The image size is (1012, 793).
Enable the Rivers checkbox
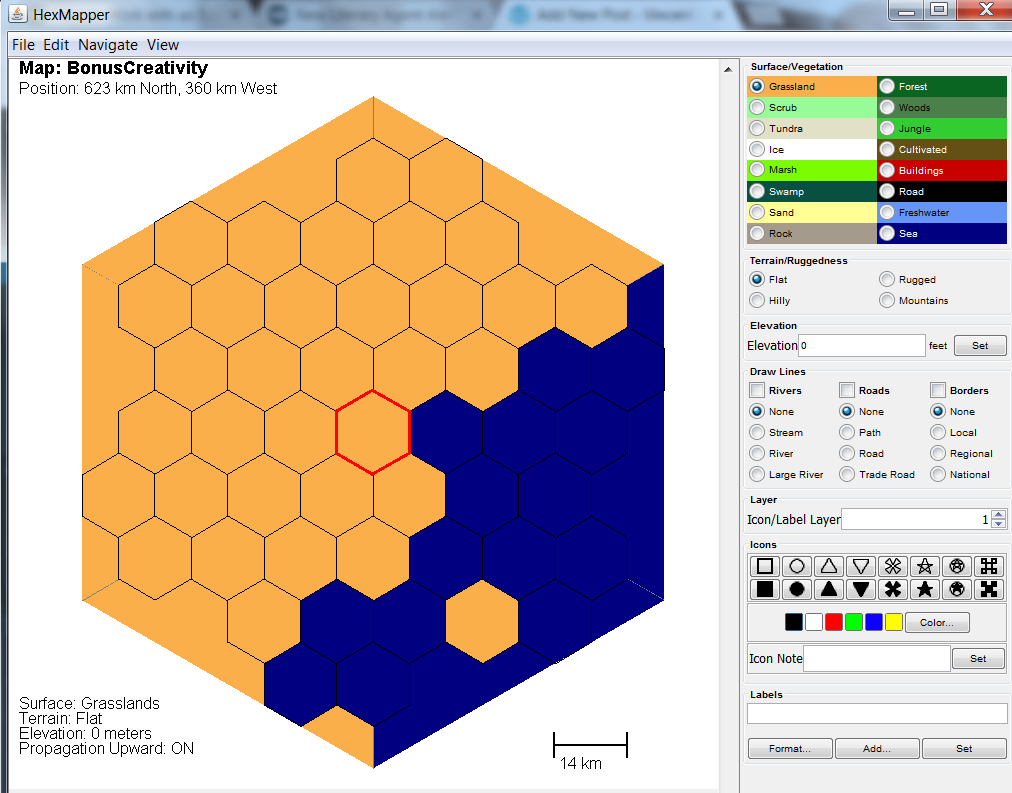pos(758,390)
